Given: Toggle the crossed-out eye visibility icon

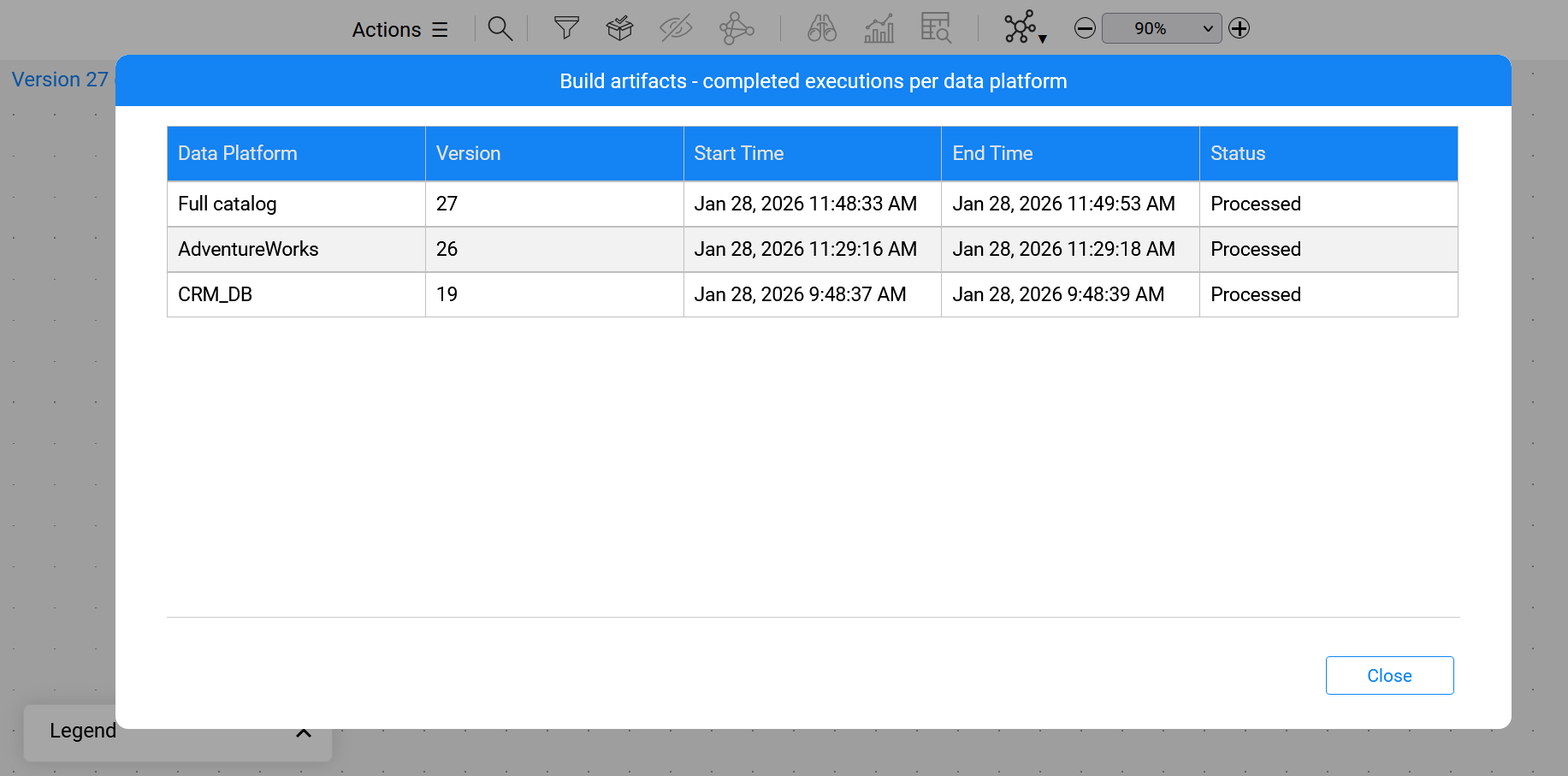Looking at the screenshot, I should tap(676, 29).
